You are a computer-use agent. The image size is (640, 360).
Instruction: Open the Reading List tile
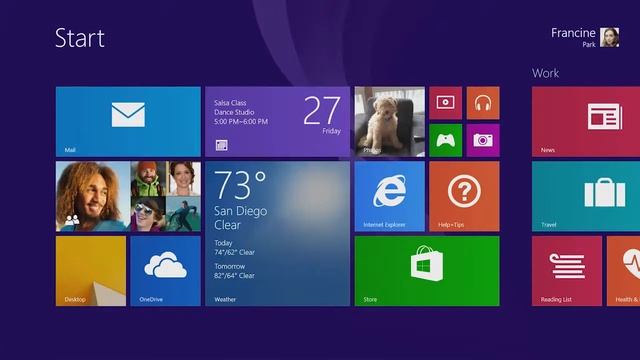point(567,271)
